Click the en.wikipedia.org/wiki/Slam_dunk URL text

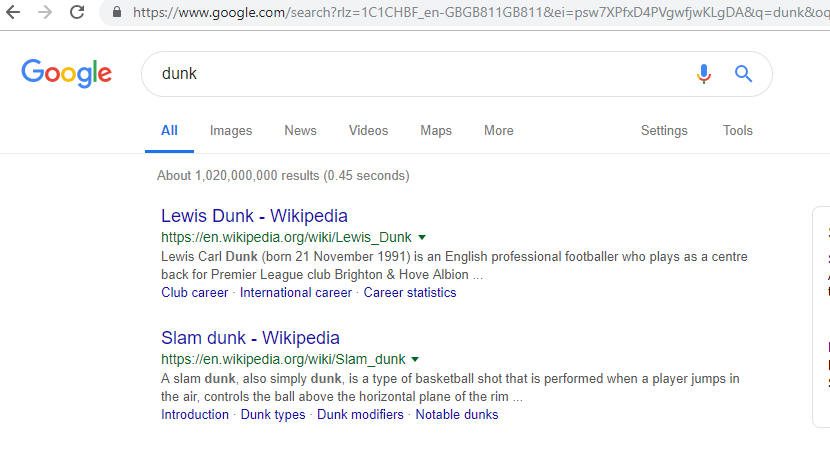pyautogui.click(x=283, y=359)
